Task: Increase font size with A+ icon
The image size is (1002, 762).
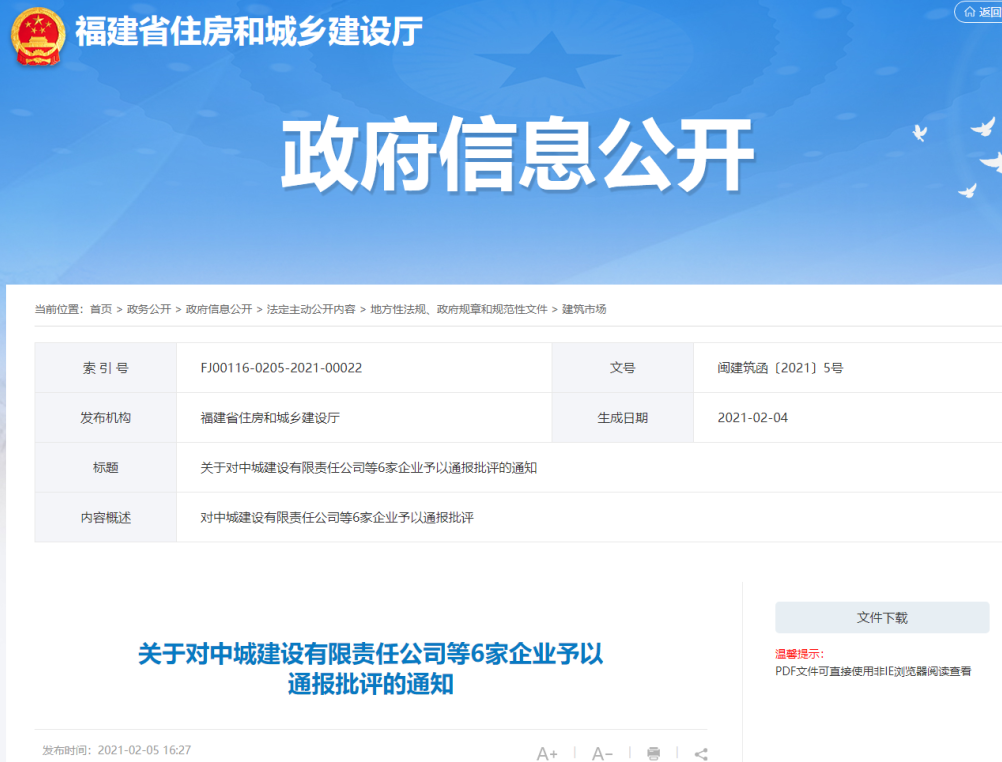Action: 547,753
